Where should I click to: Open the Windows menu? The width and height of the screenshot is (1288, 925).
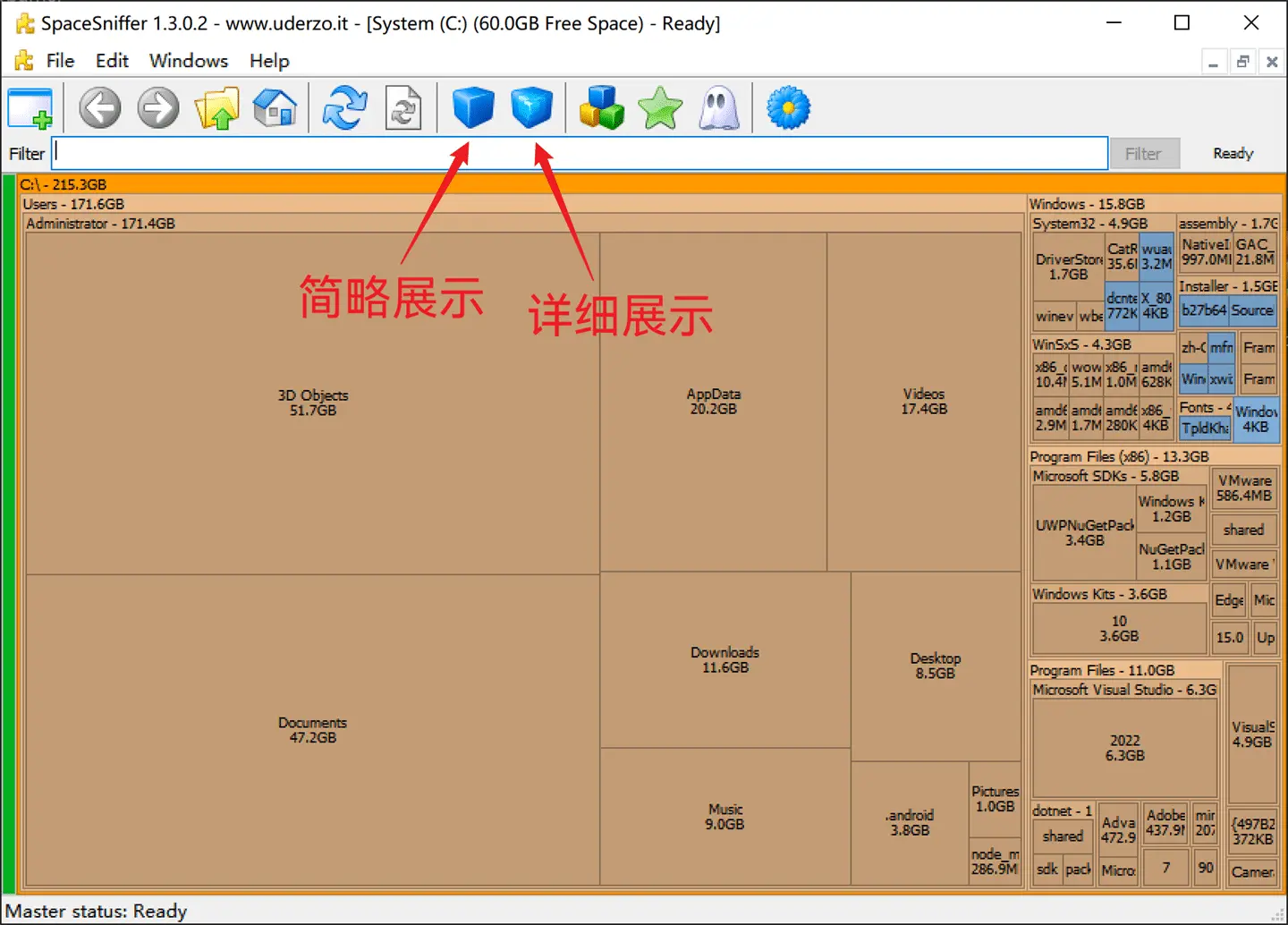(x=188, y=61)
